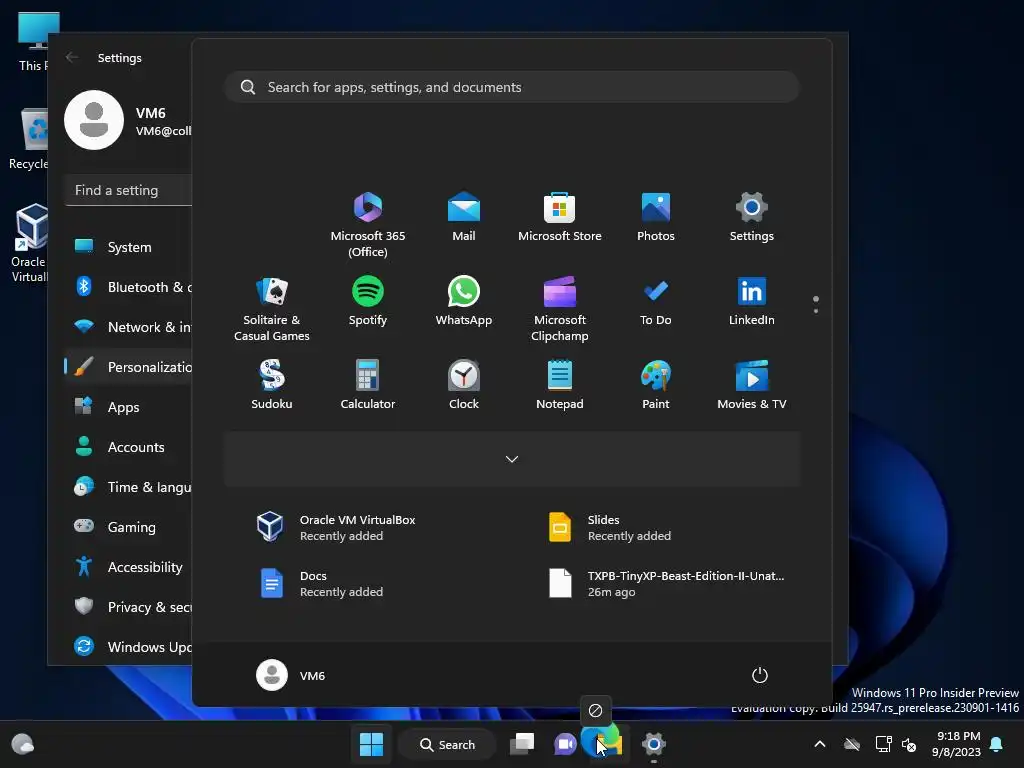
Task: Select Bluetooth & devices in Settings
Action: click(x=129, y=287)
